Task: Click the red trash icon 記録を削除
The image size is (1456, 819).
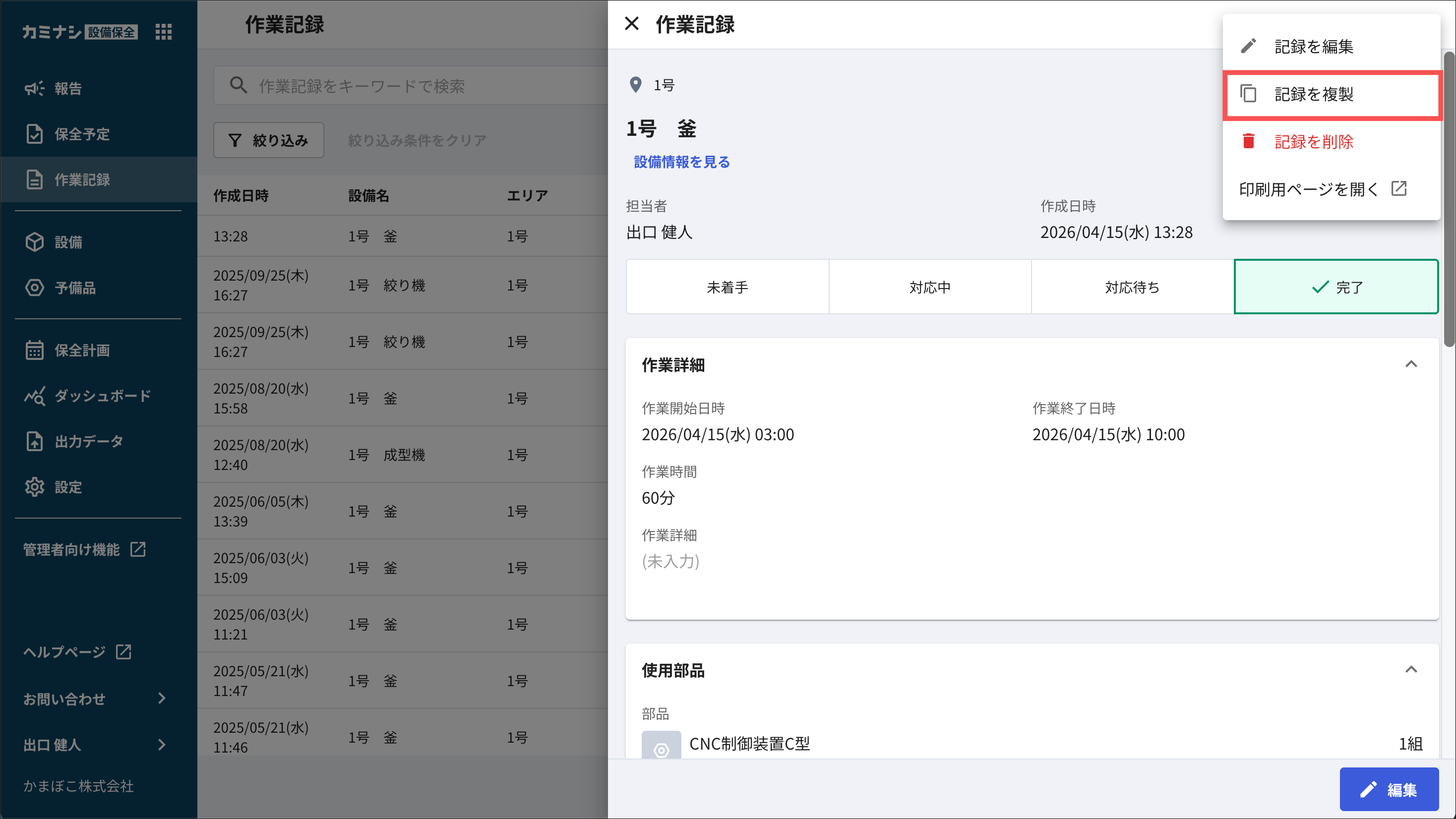Action: tap(1248, 141)
